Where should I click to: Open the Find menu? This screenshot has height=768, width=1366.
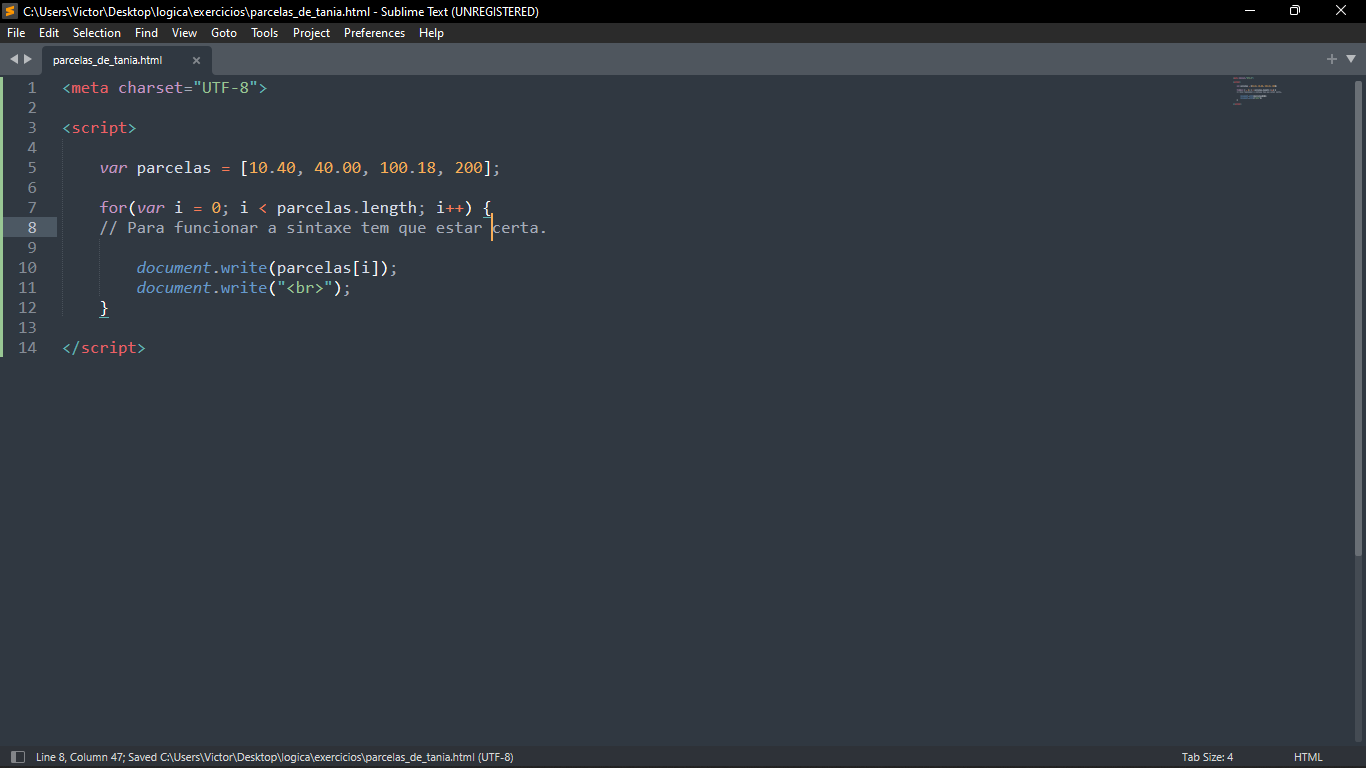click(147, 33)
